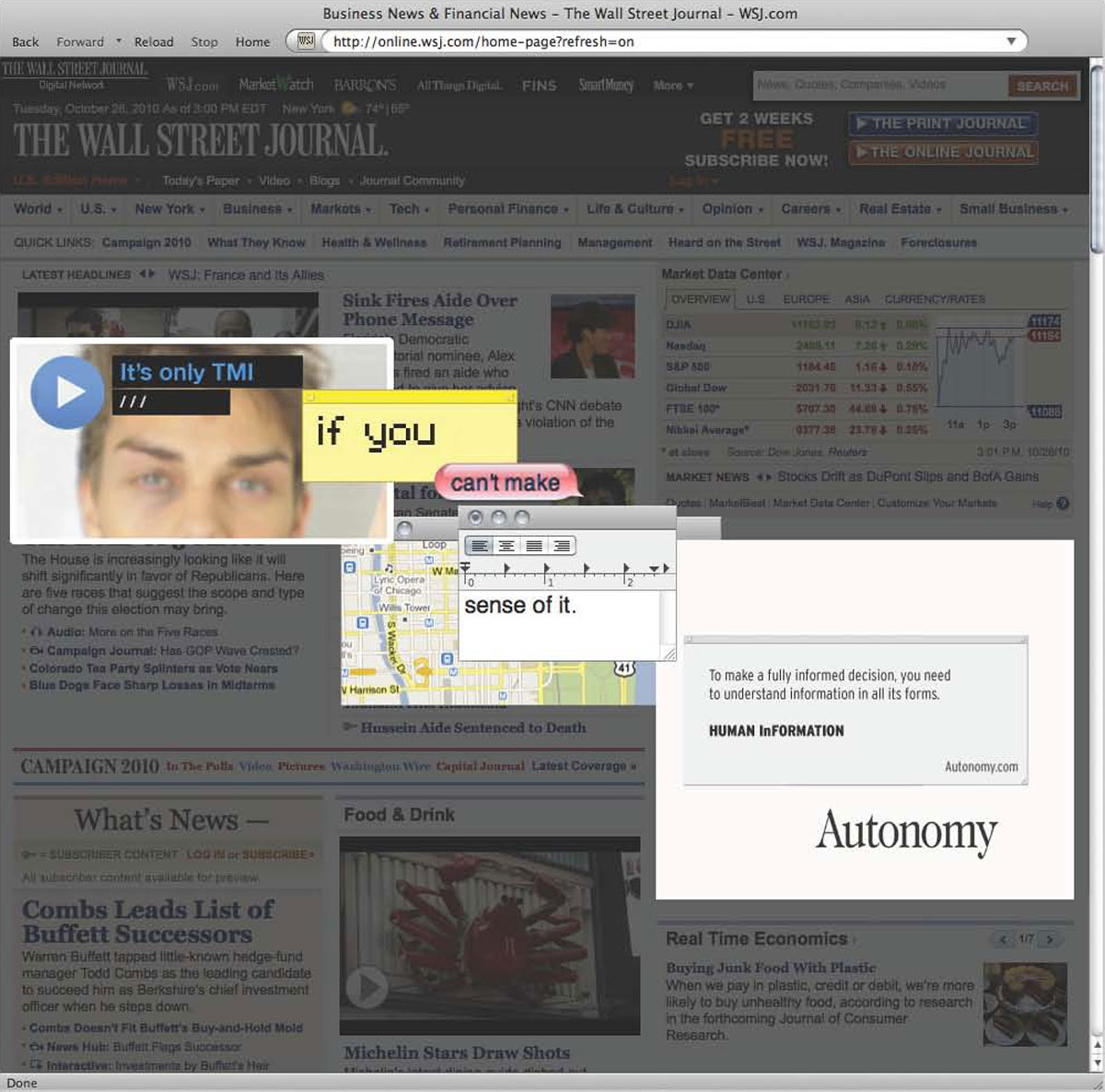Viewport: 1105px width, 1092px height.
Task: Click the Heard on the Street quick link
Action: click(724, 242)
